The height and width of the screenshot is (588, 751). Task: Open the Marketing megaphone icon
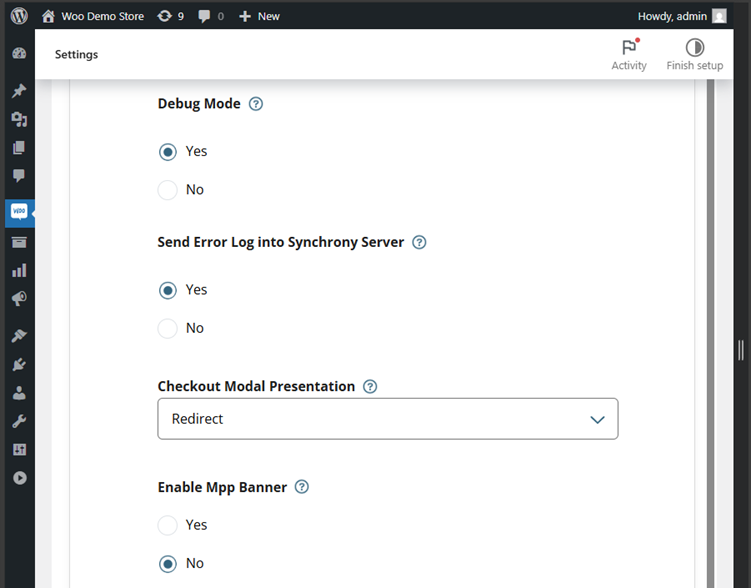click(19, 298)
